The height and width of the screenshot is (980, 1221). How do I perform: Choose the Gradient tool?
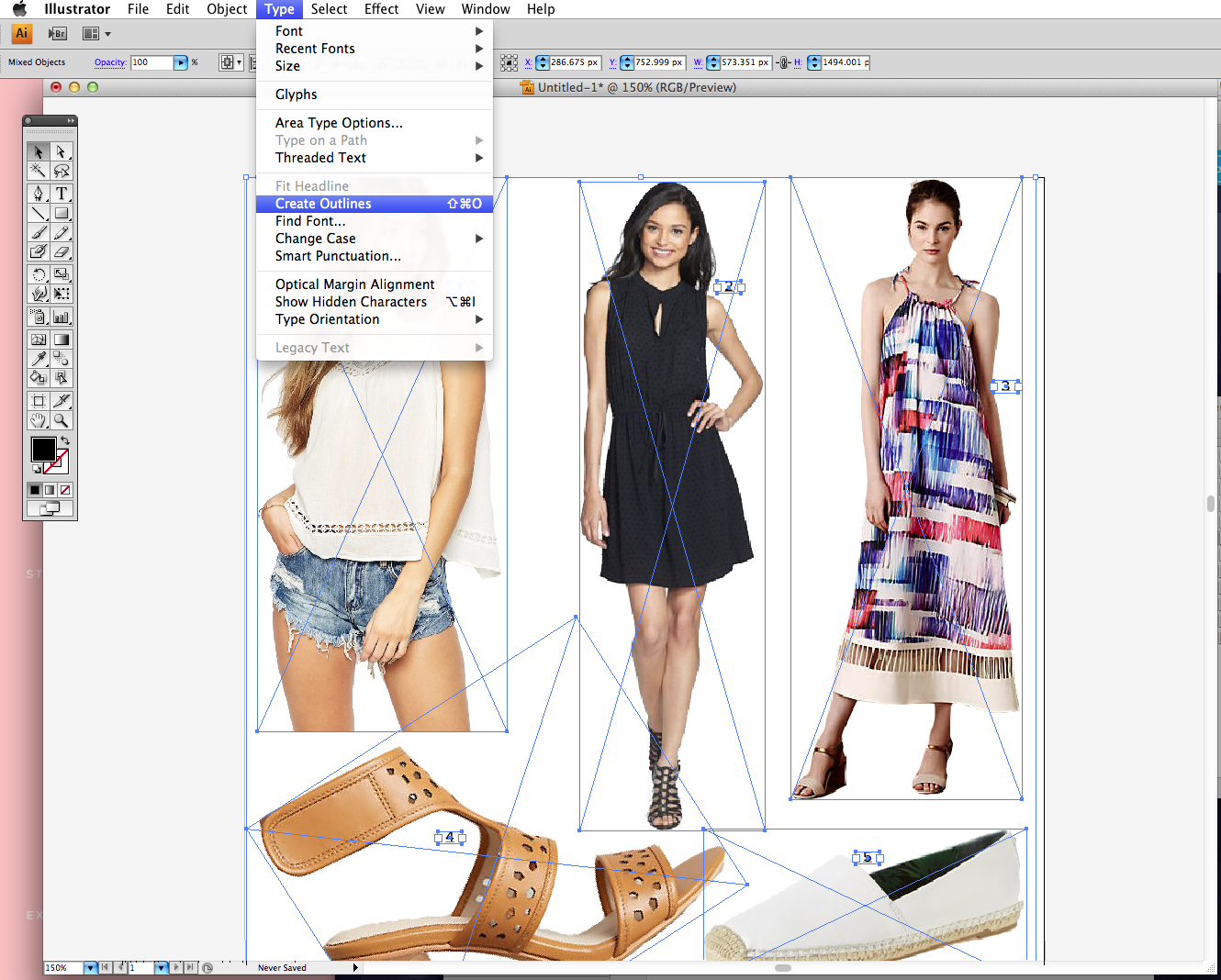pyautogui.click(x=62, y=339)
